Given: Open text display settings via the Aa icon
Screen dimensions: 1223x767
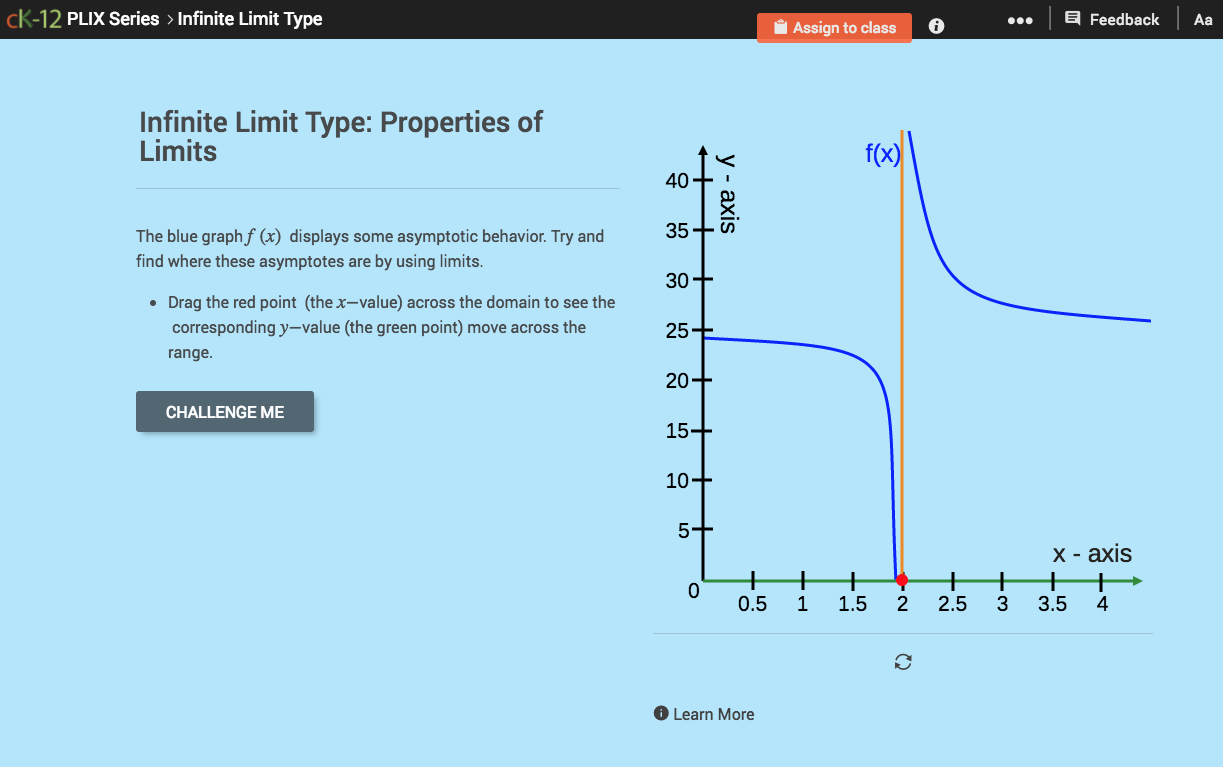Looking at the screenshot, I should coord(1203,18).
